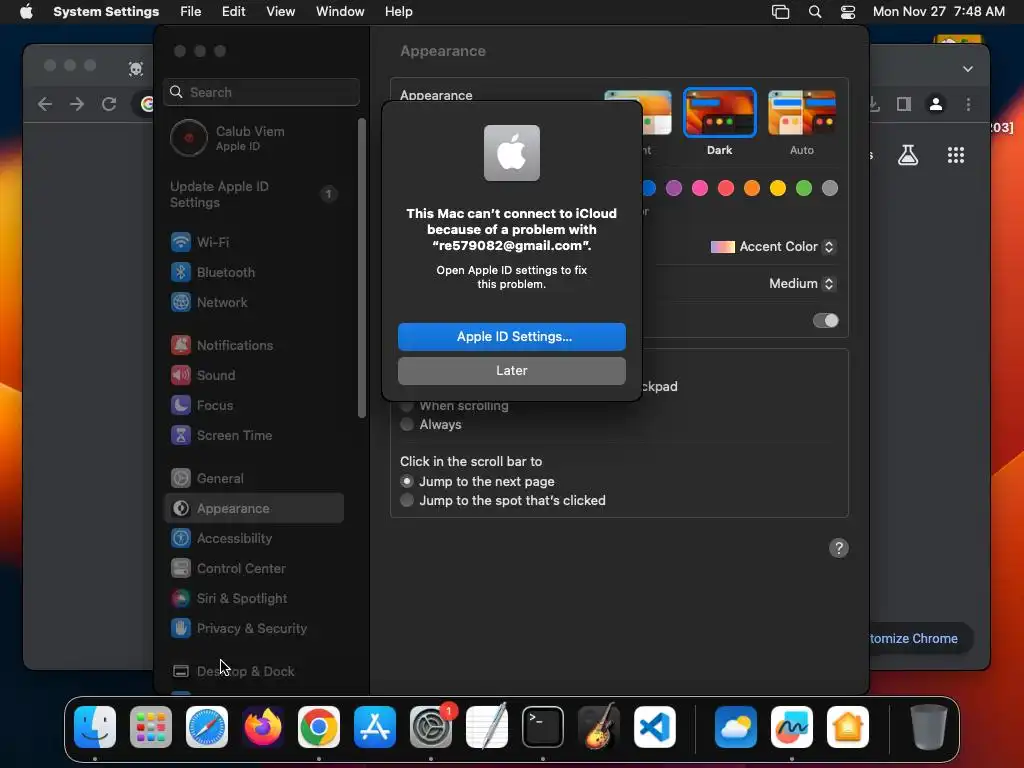Launch Visual Studio Code from the Dock
Screen dimensions: 1024x768
(655, 727)
